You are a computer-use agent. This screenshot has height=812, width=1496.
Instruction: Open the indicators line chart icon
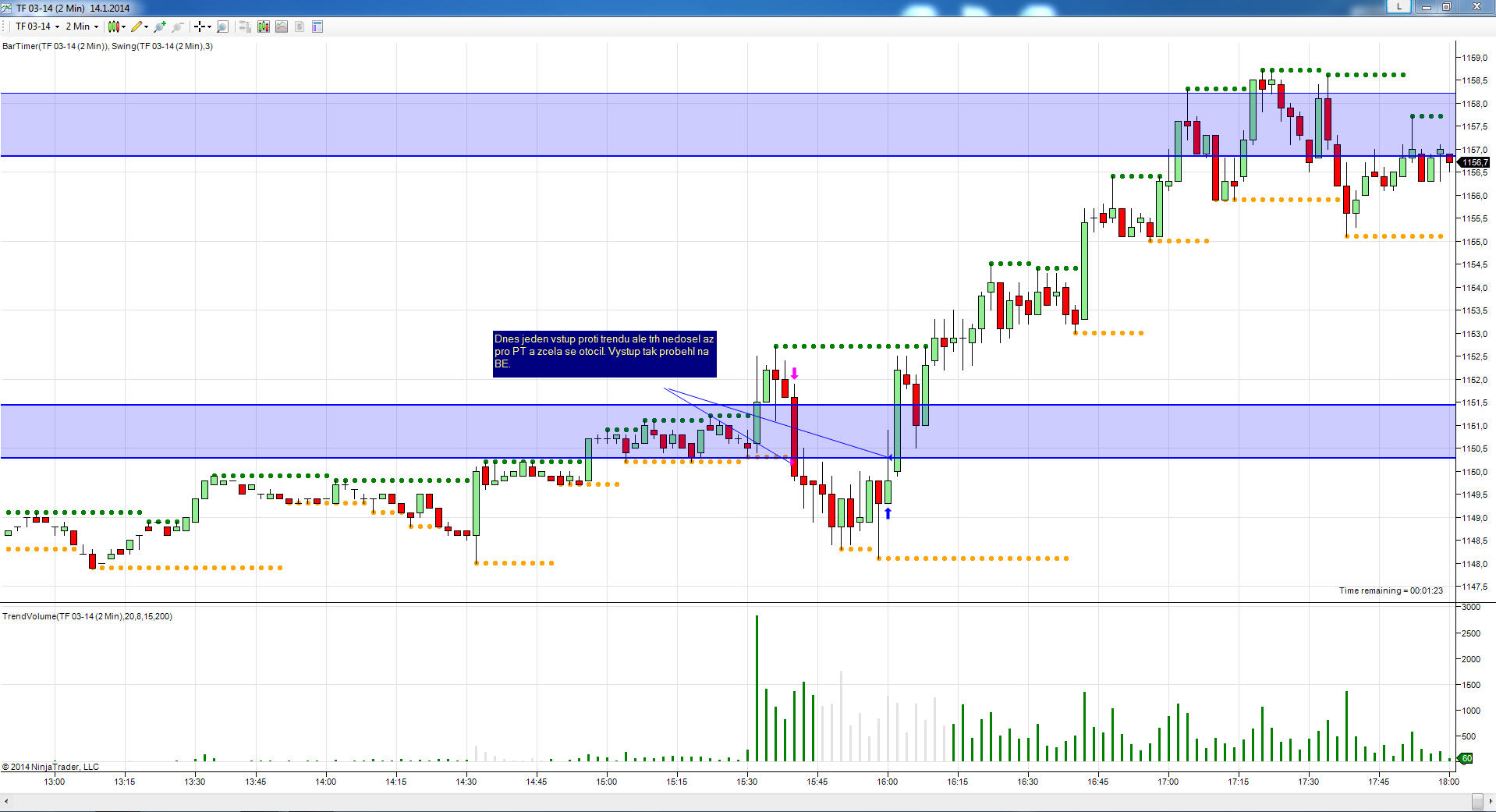click(282, 27)
